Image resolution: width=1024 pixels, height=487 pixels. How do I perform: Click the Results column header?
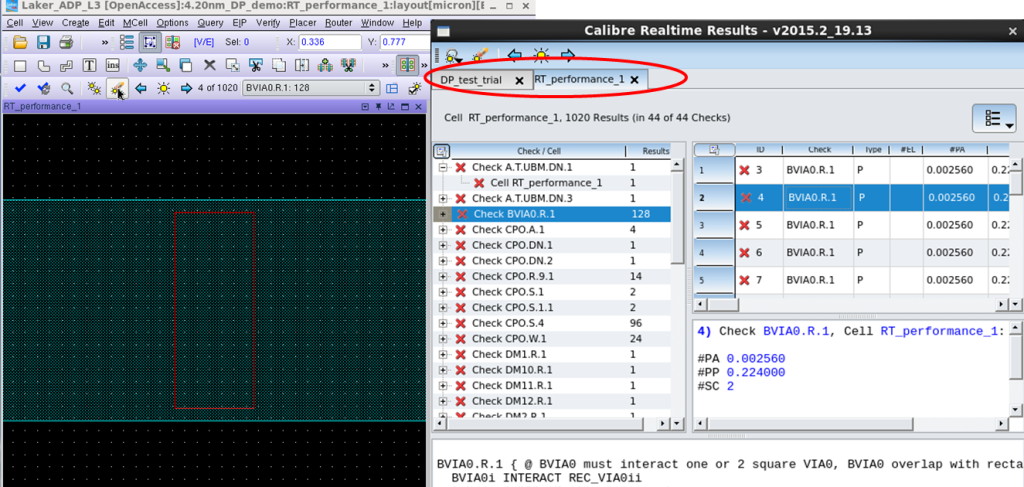coord(655,151)
